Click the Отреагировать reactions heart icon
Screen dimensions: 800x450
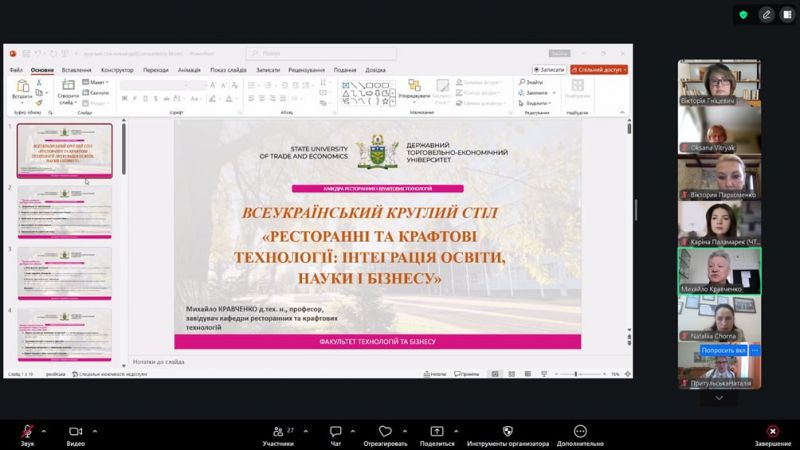click(x=385, y=432)
